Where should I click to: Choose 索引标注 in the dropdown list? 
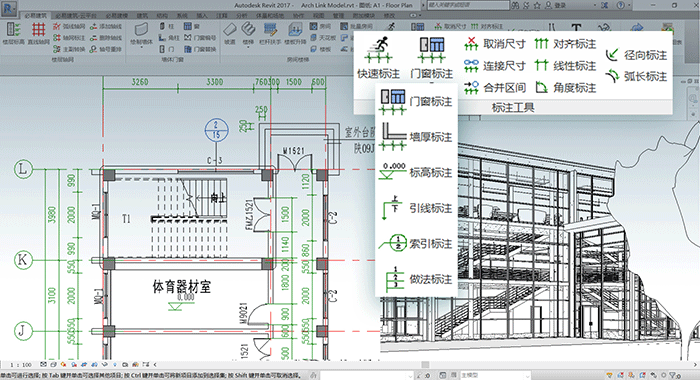pyautogui.click(x=417, y=243)
